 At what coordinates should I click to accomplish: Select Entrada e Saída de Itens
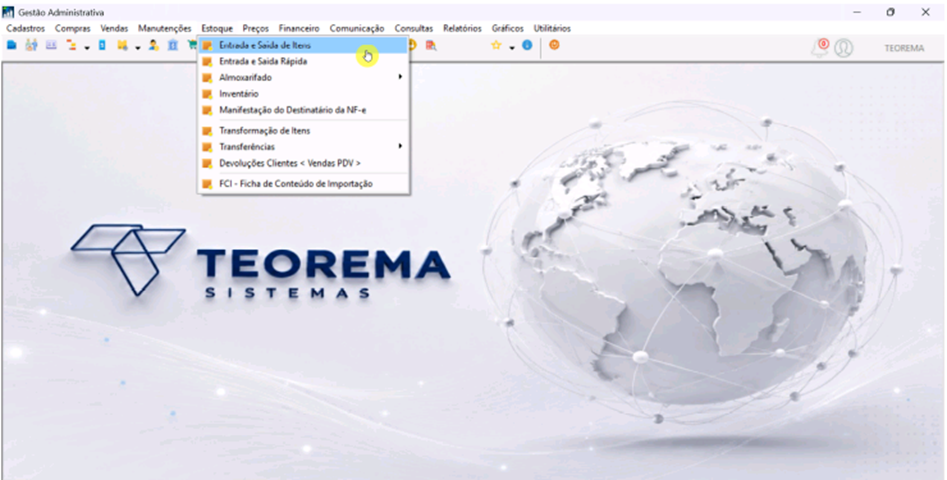(x=304, y=45)
